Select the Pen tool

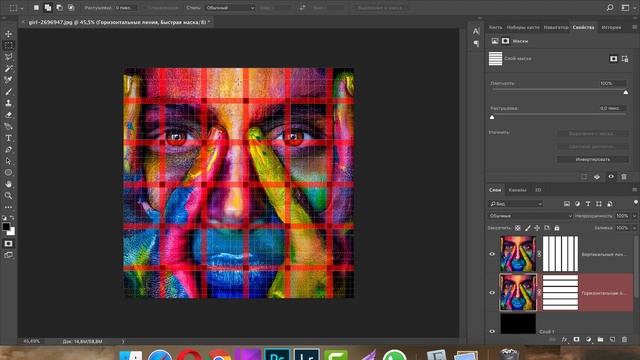(8, 149)
